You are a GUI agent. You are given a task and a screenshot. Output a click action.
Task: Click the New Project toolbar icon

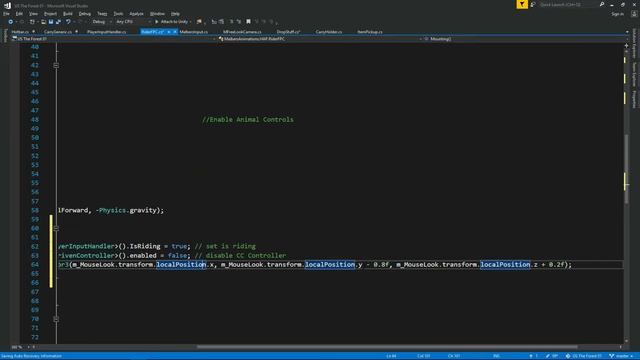(32, 22)
